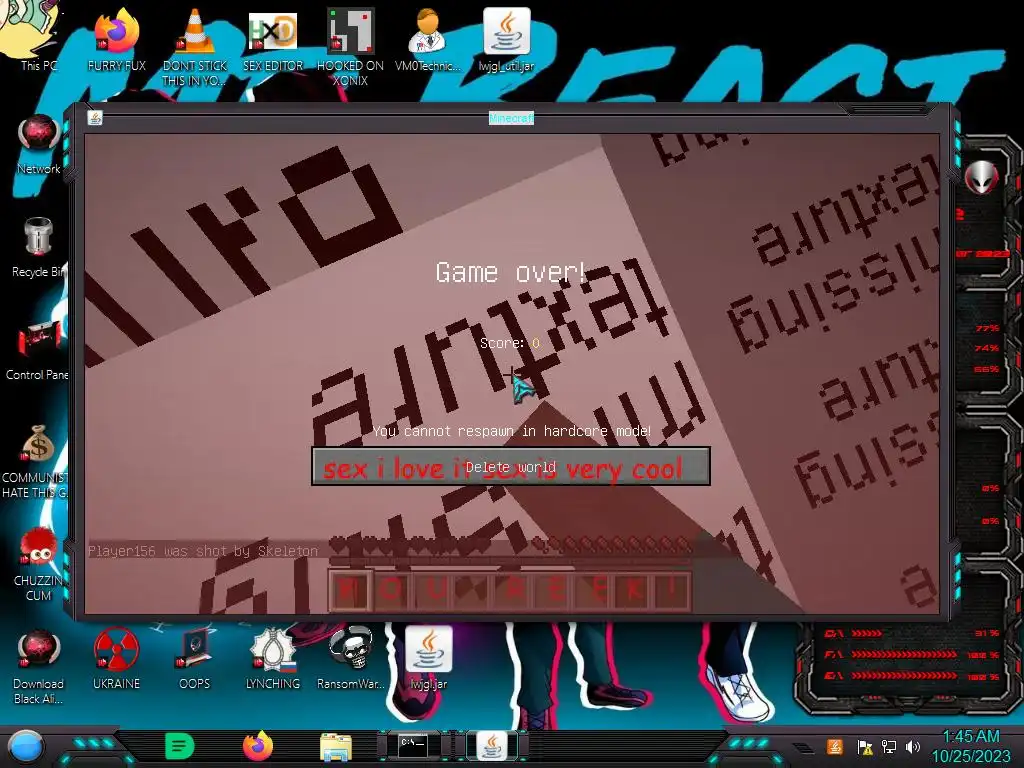Click 'Player156 was shot by Skeleton' chat message
1024x768 pixels.
203,551
